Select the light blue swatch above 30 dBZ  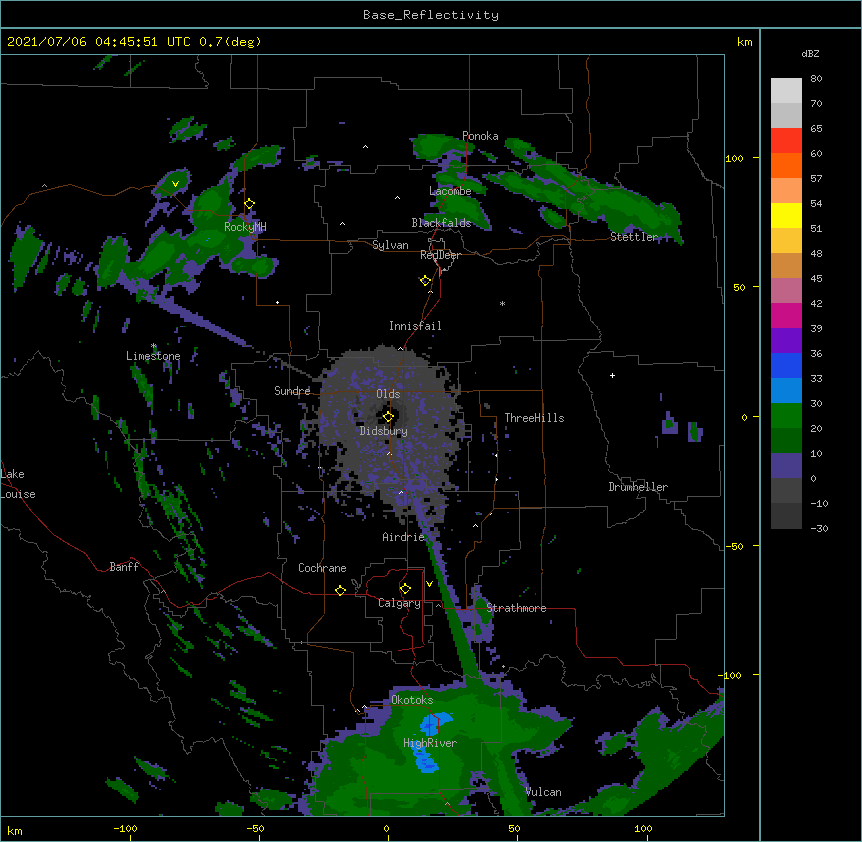pos(786,390)
